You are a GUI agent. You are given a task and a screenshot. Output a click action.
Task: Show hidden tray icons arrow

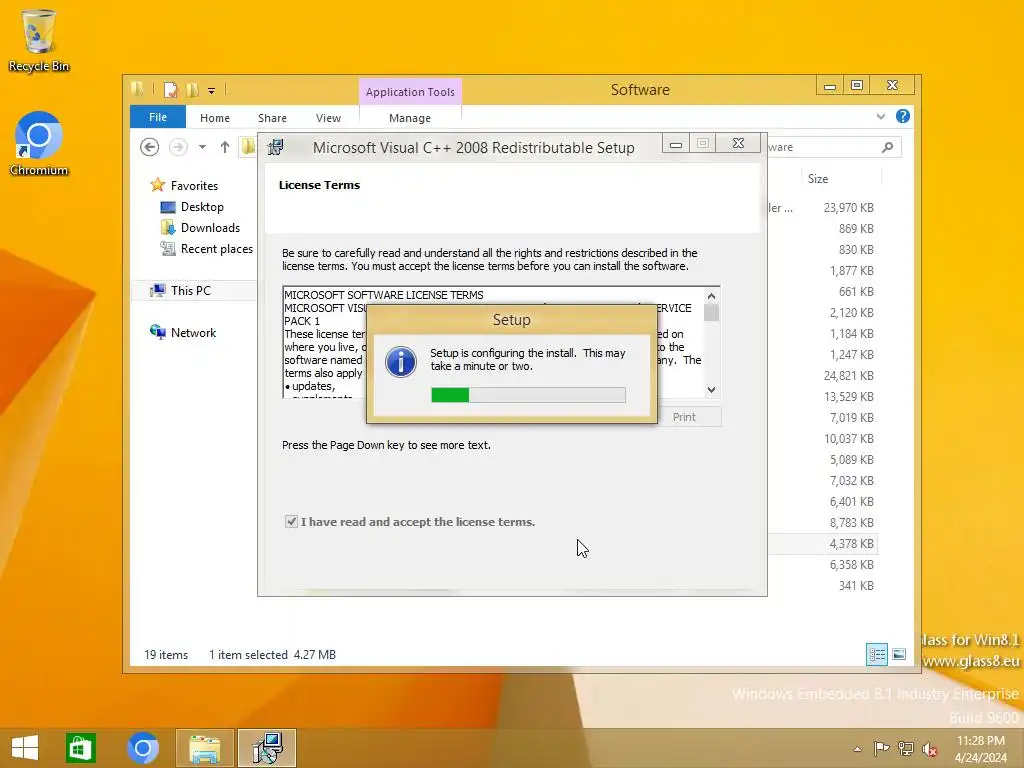[857, 749]
